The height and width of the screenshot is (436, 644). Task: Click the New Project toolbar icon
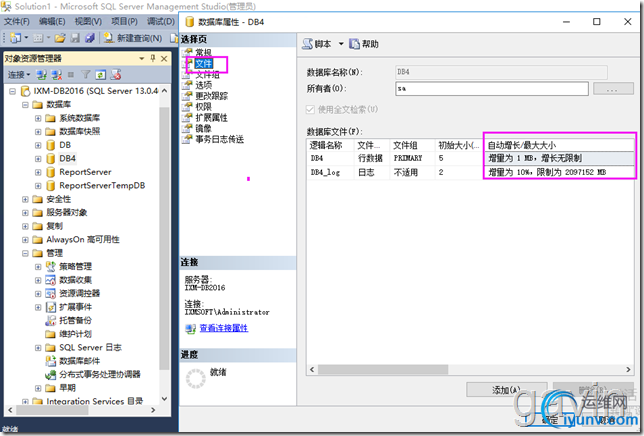click(x=15, y=38)
